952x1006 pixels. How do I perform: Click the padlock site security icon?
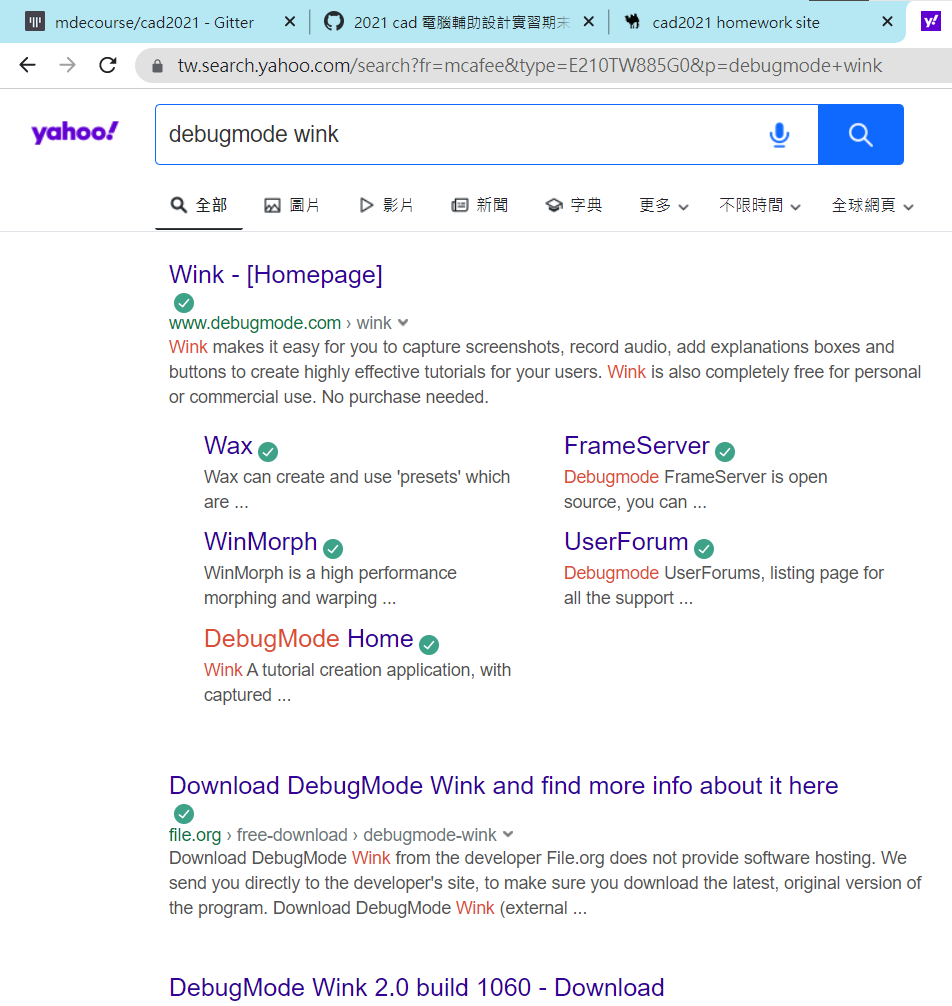(x=157, y=65)
